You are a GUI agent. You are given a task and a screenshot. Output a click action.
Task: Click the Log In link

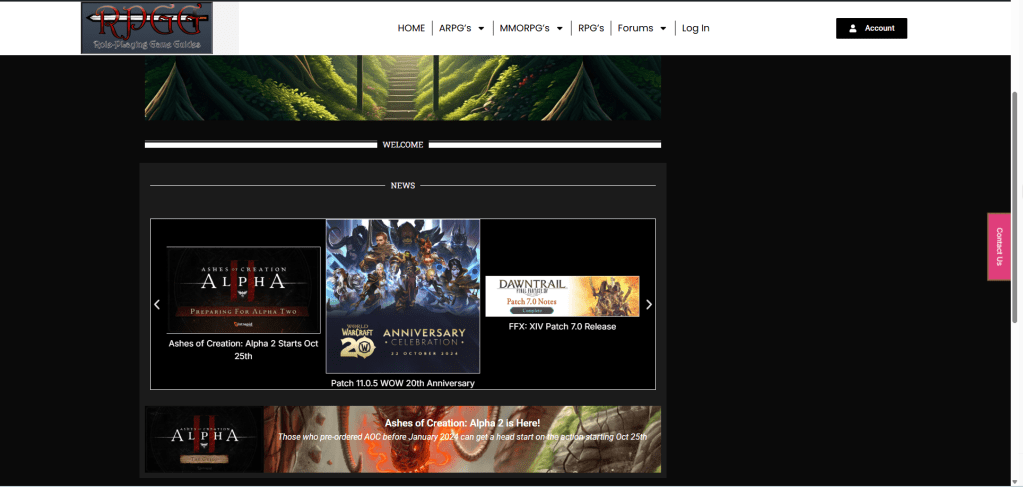point(695,28)
